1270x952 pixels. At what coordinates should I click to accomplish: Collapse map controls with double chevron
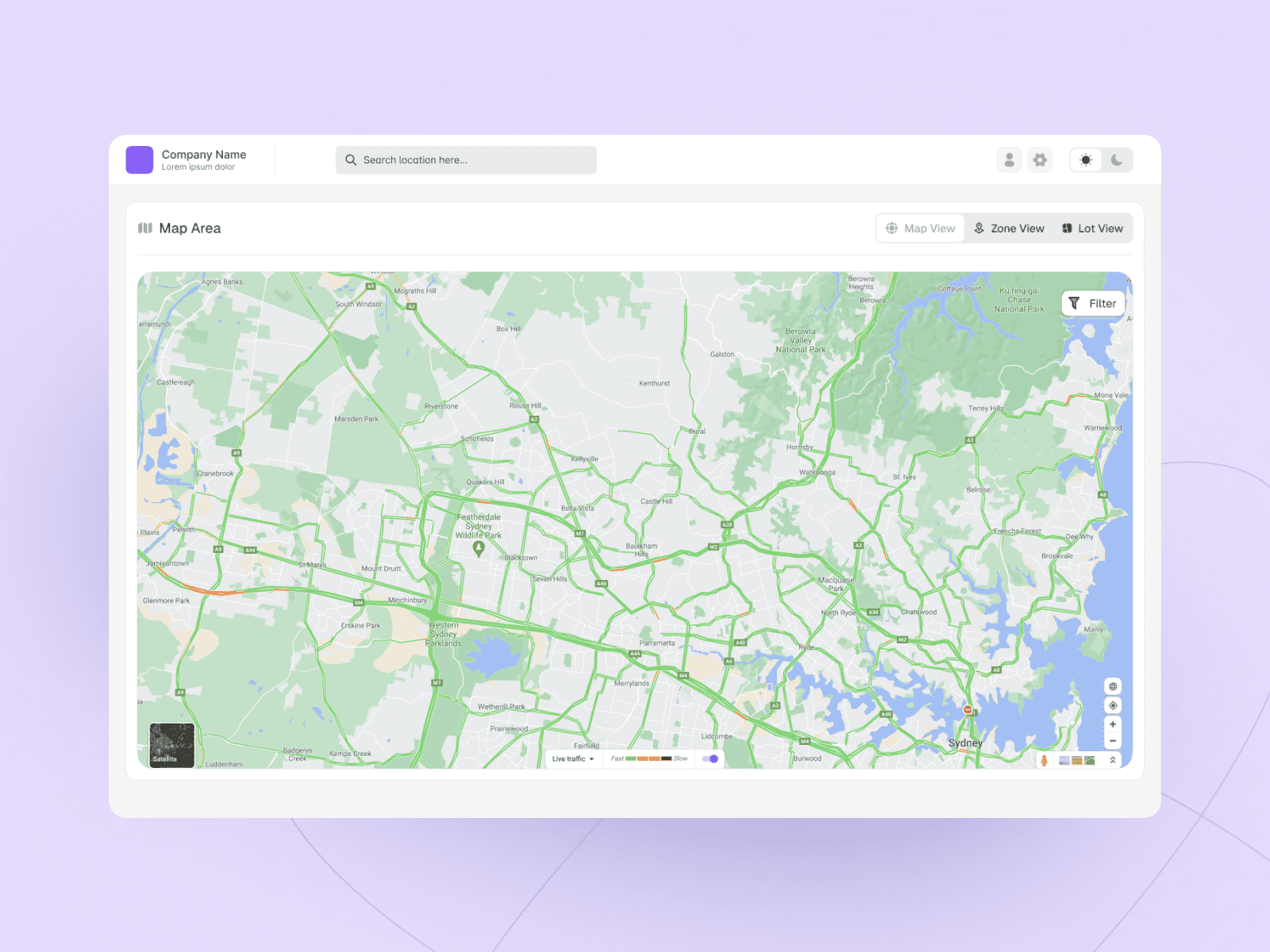click(1113, 760)
